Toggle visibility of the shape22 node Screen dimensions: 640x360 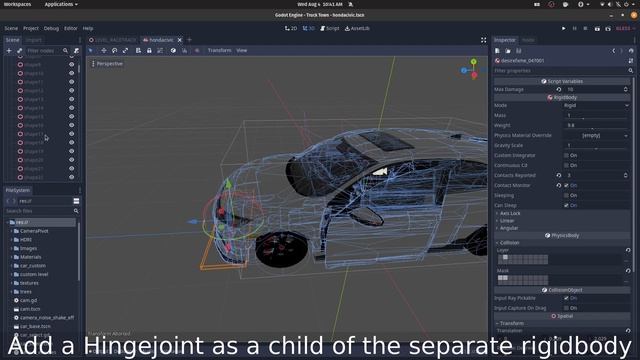click(x=71, y=177)
